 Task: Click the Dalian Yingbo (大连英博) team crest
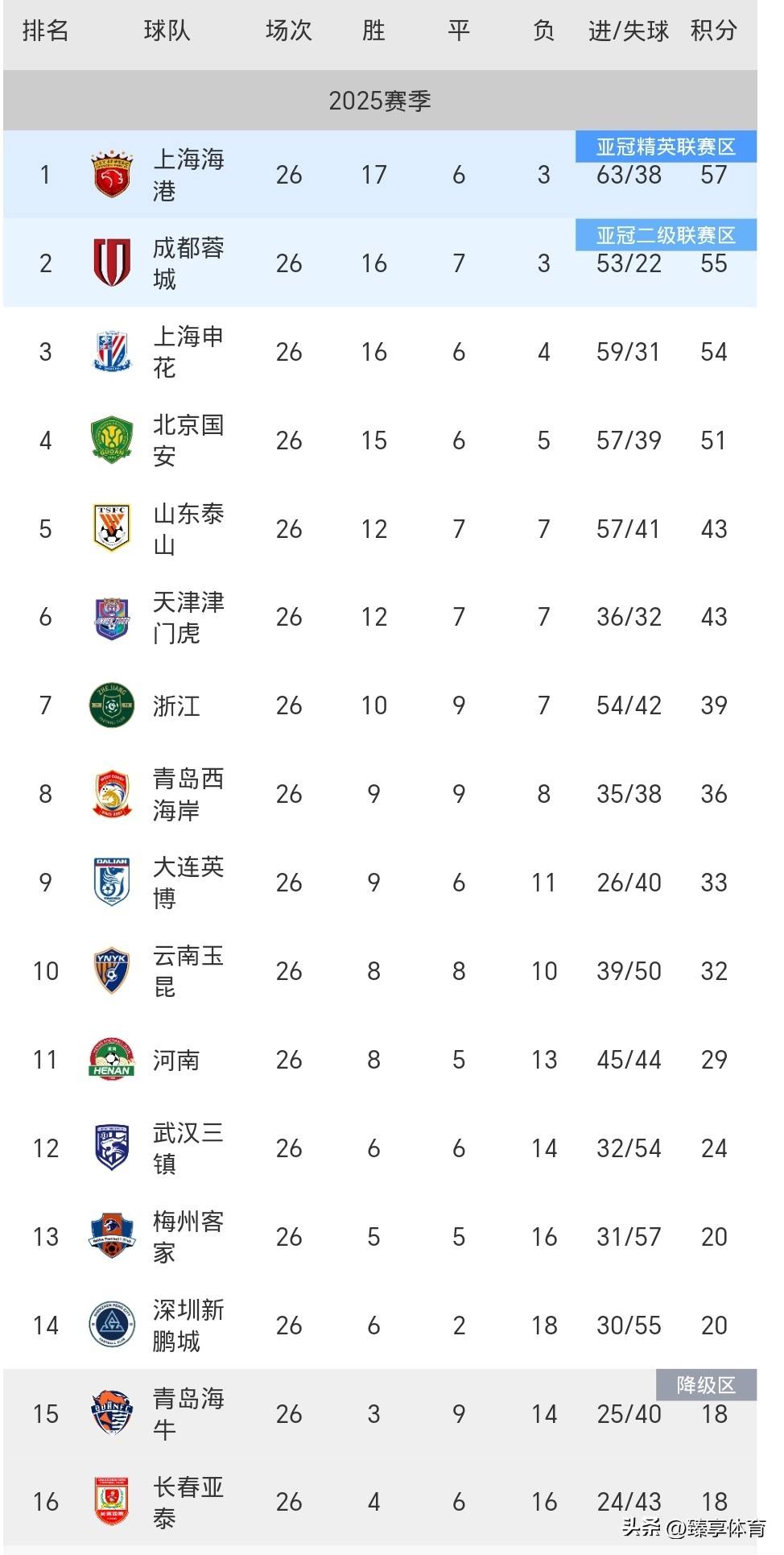click(x=111, y=882)
